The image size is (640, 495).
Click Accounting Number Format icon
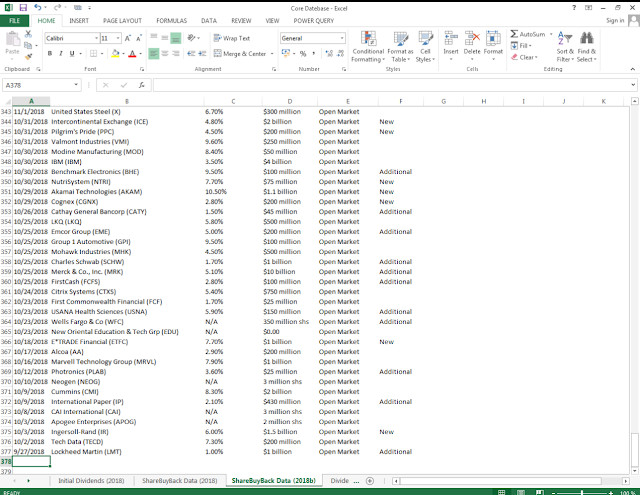point(285,53)
